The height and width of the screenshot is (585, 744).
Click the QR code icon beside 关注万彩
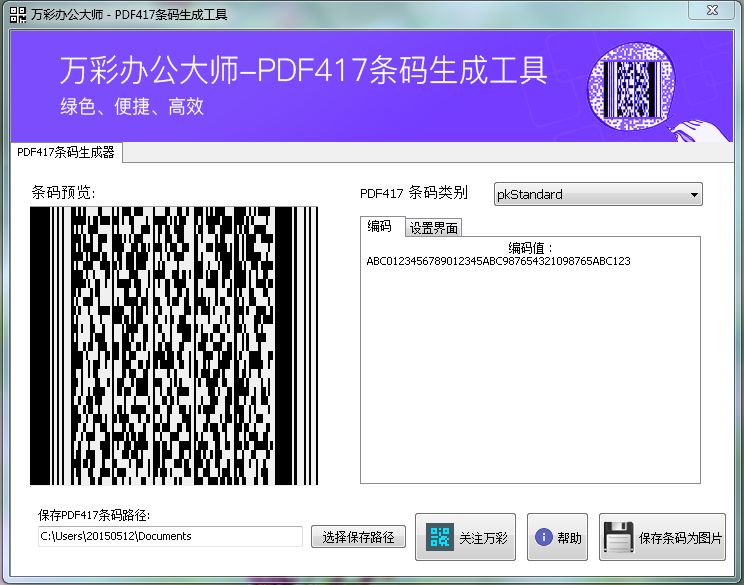pos(440,537)
